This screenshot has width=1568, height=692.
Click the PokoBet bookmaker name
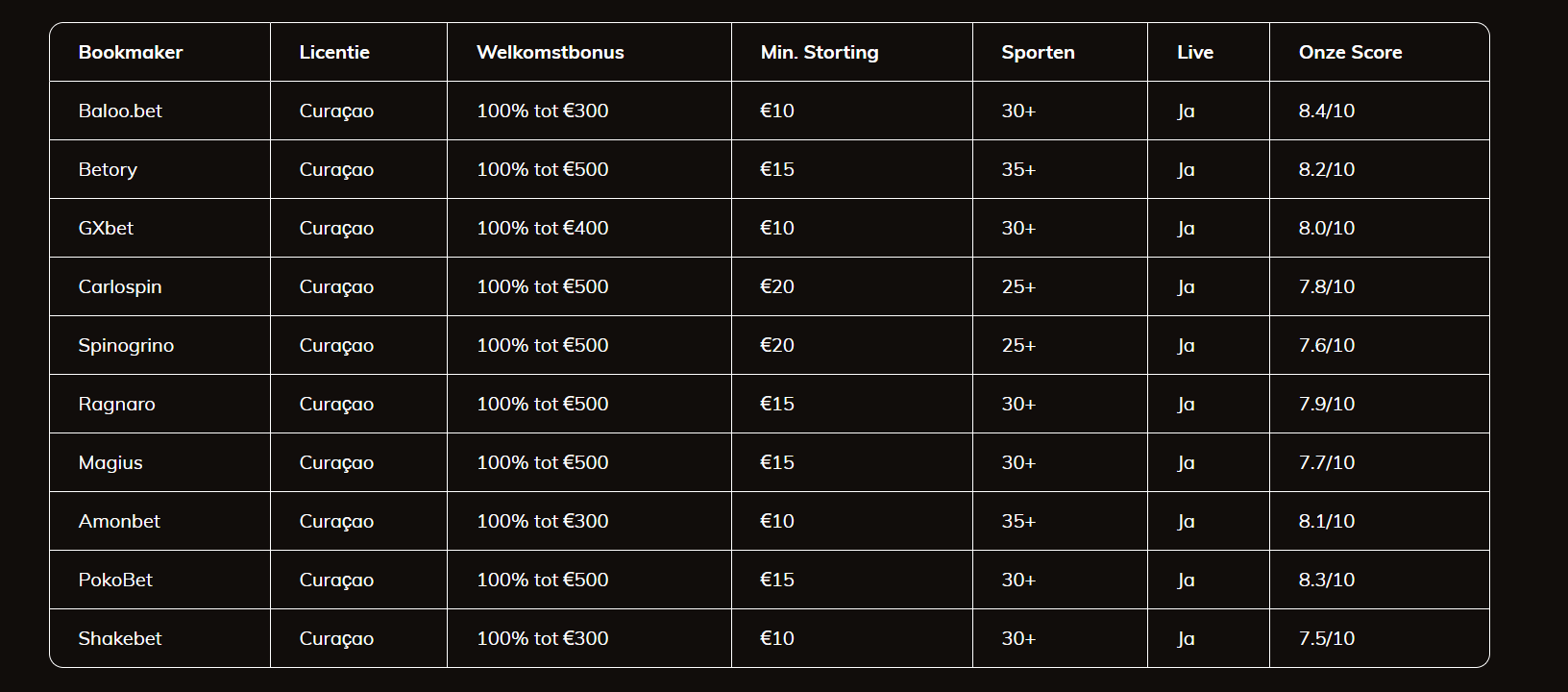coord(115,581)
